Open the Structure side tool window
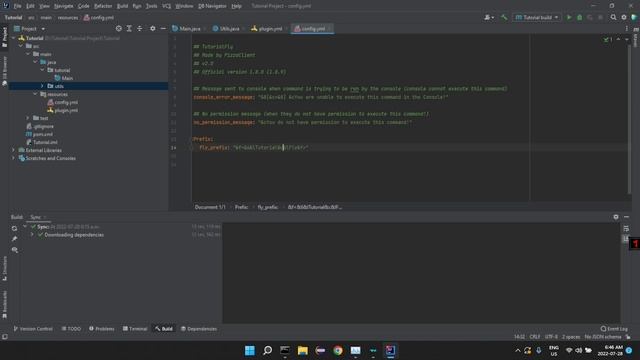Screen dimensions: 640x360 point(4,268)
